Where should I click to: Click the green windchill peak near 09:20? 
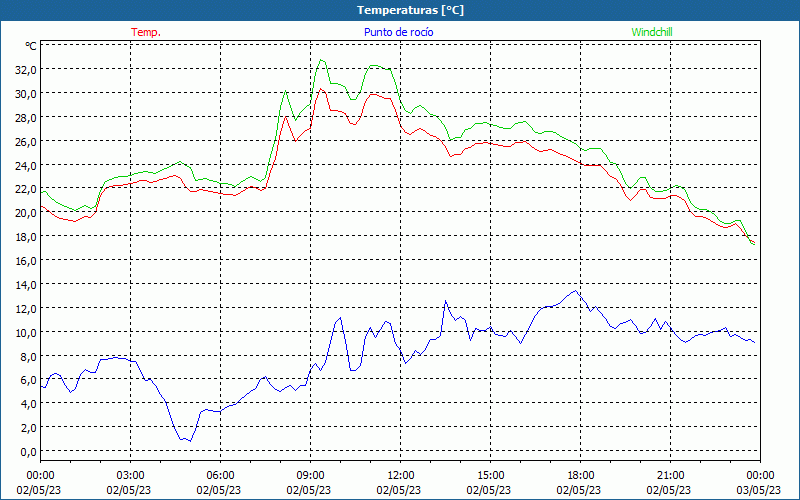point(320,60)
